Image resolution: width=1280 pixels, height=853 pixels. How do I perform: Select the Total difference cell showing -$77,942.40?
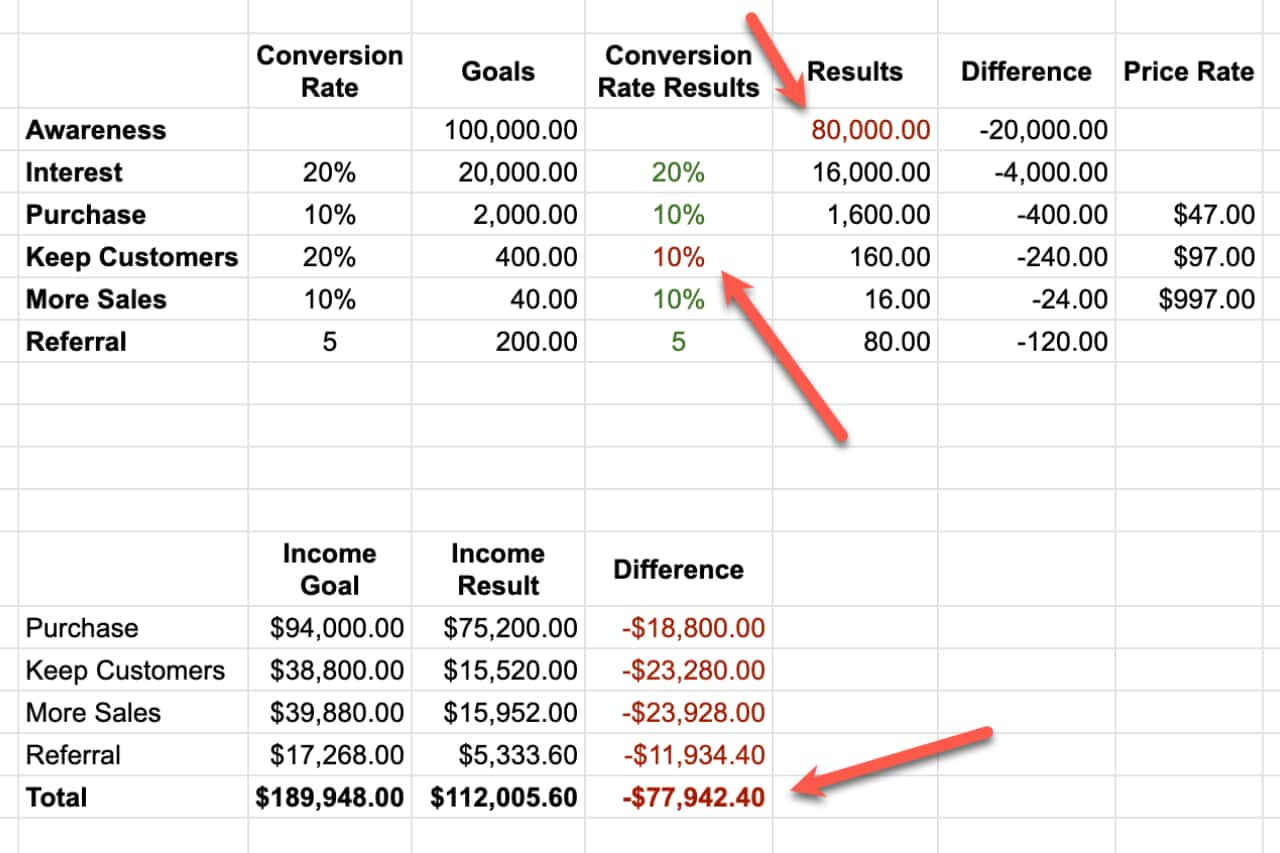tap(692, 797)
